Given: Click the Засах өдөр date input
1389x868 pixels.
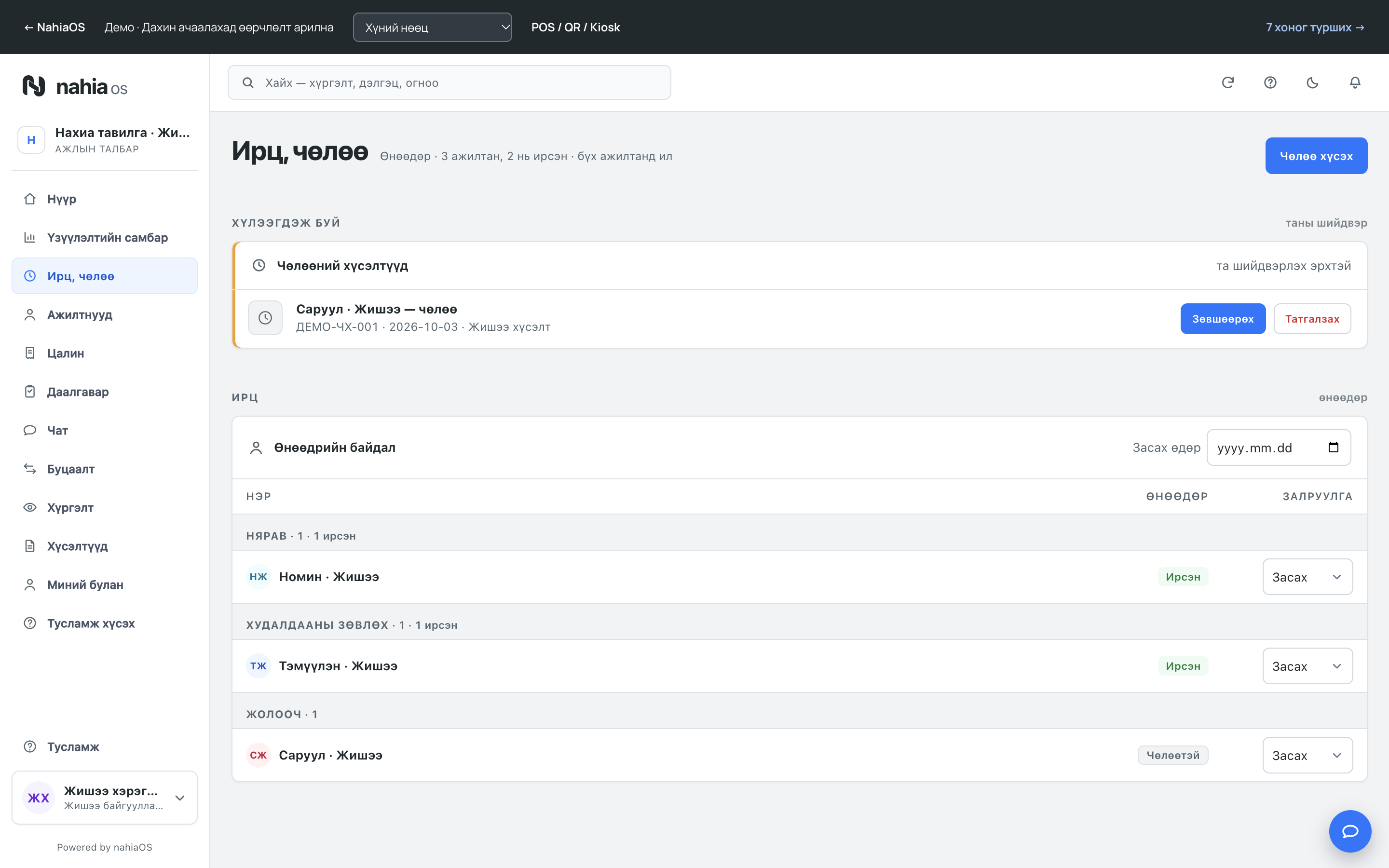Looking at the screenshot, I should [1279, 447].
